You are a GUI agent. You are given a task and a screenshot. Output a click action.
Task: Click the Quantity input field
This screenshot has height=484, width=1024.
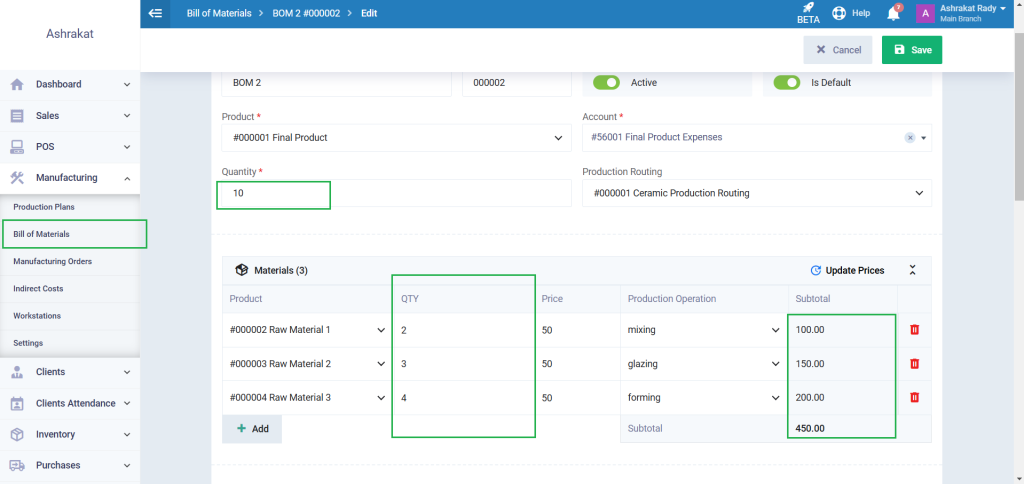397,193
